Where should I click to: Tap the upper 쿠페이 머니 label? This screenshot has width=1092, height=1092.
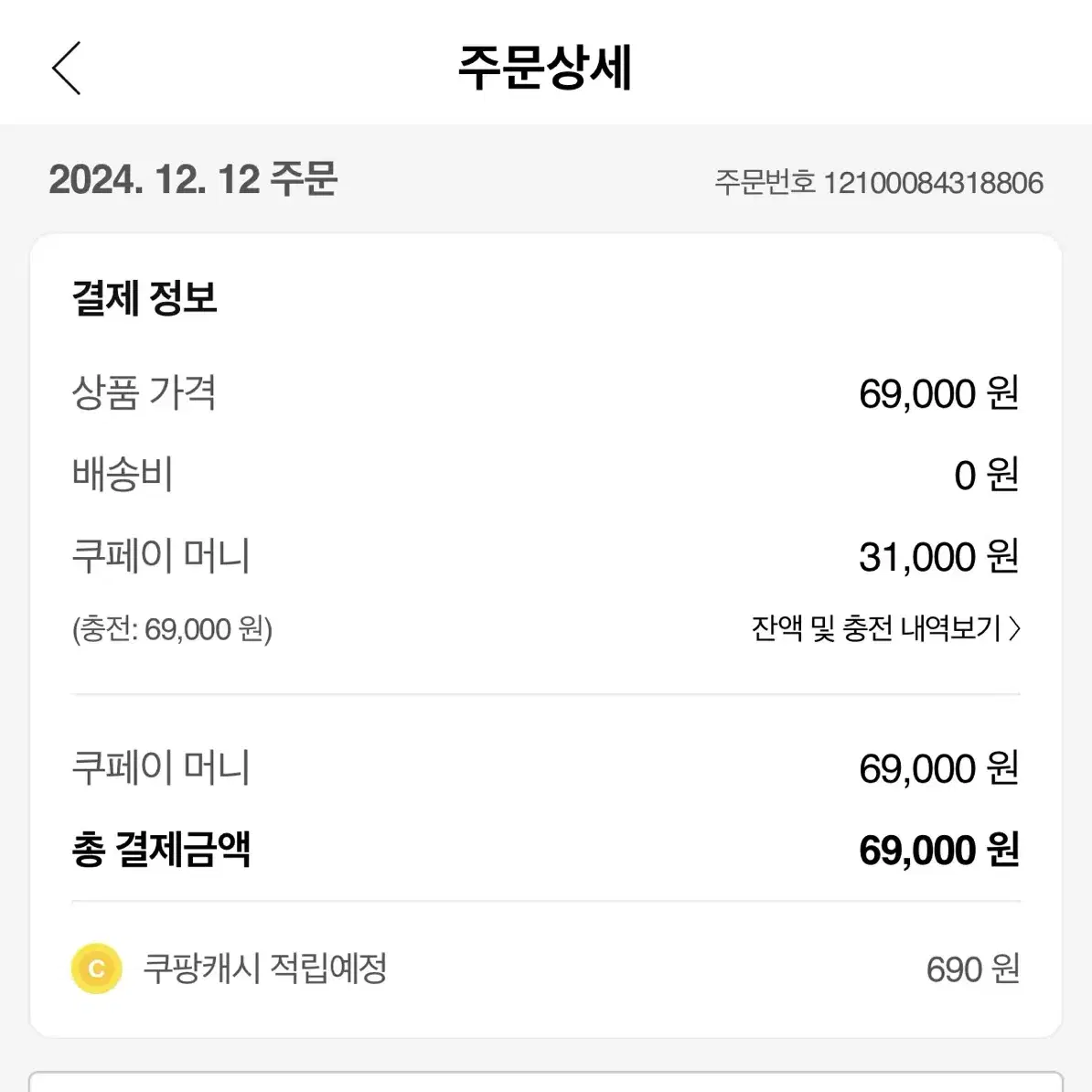[x=161, y=556]
